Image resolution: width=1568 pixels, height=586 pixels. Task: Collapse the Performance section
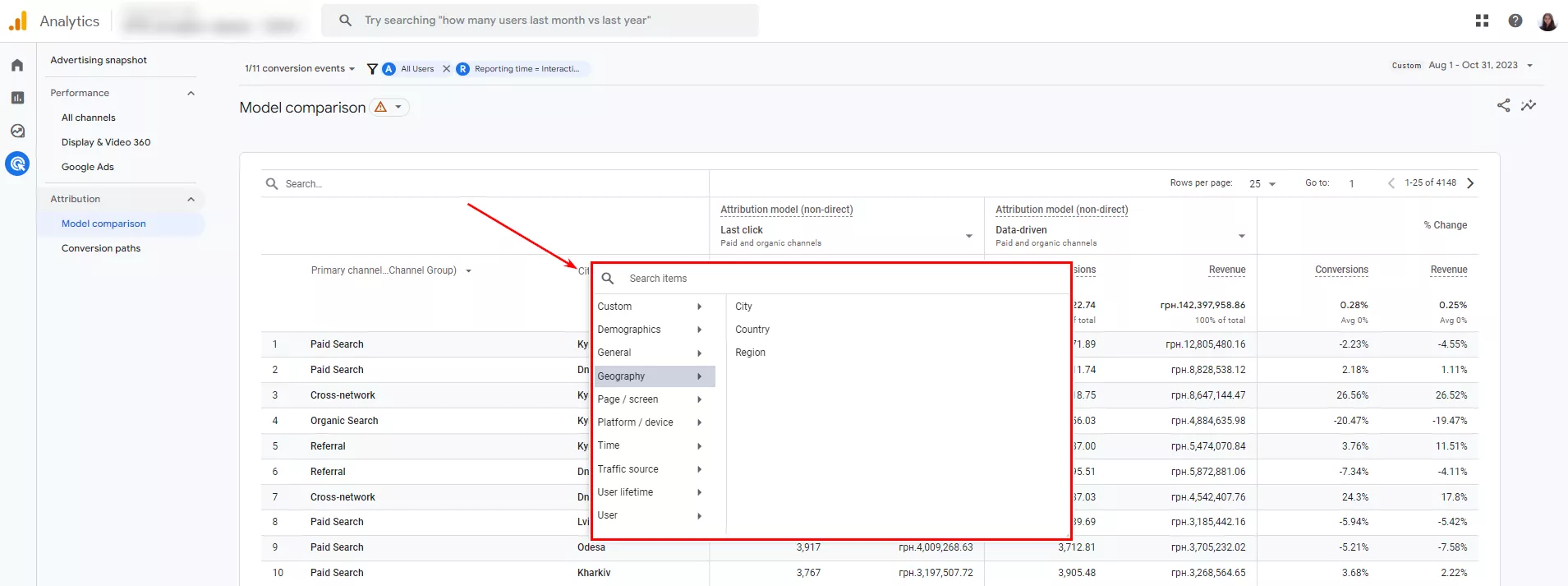click(x=191, y=93)
